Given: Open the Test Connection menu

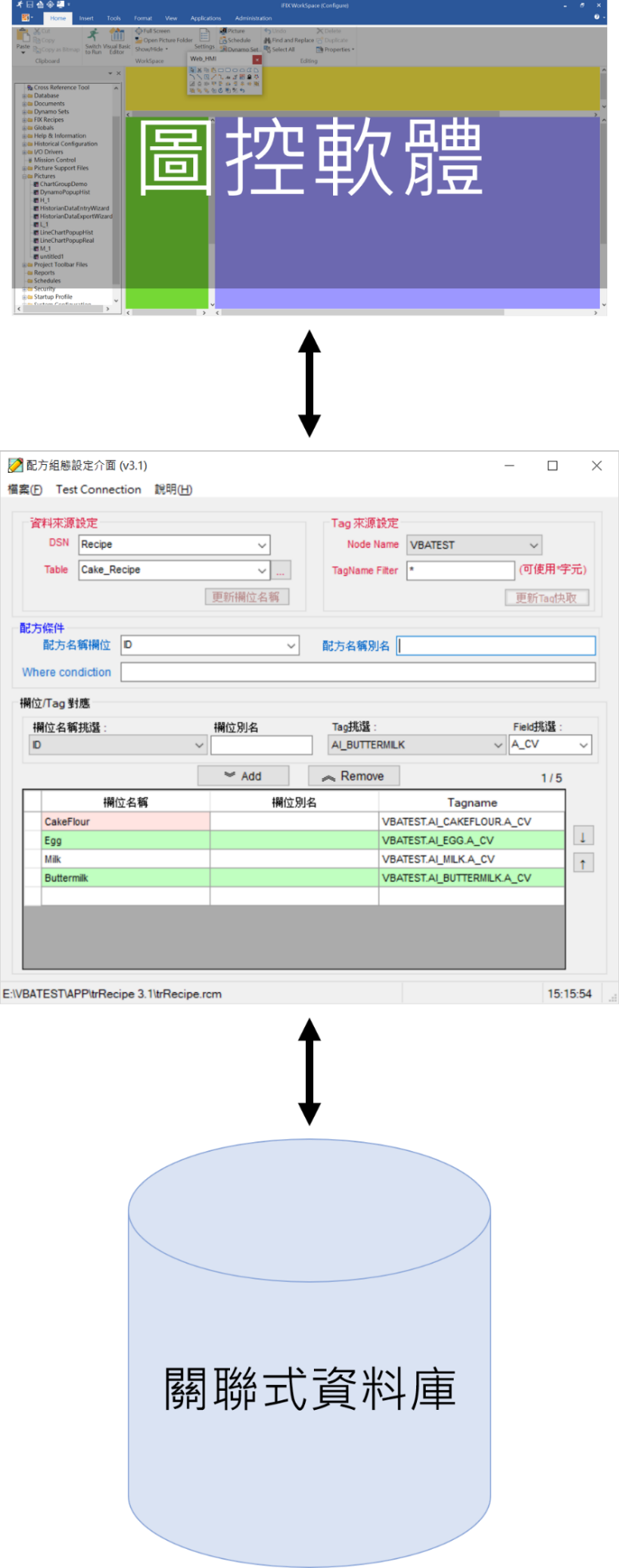Looking at the screenshot, I should pos(98,490).
